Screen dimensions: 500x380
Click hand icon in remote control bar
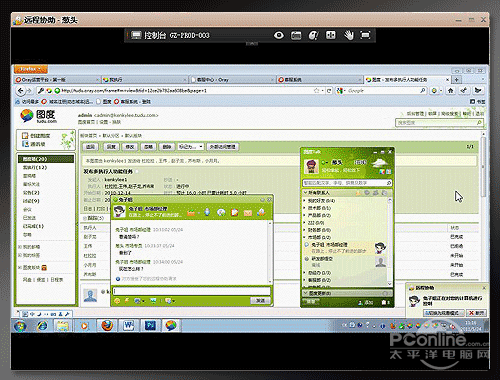(x=349, y=35)
